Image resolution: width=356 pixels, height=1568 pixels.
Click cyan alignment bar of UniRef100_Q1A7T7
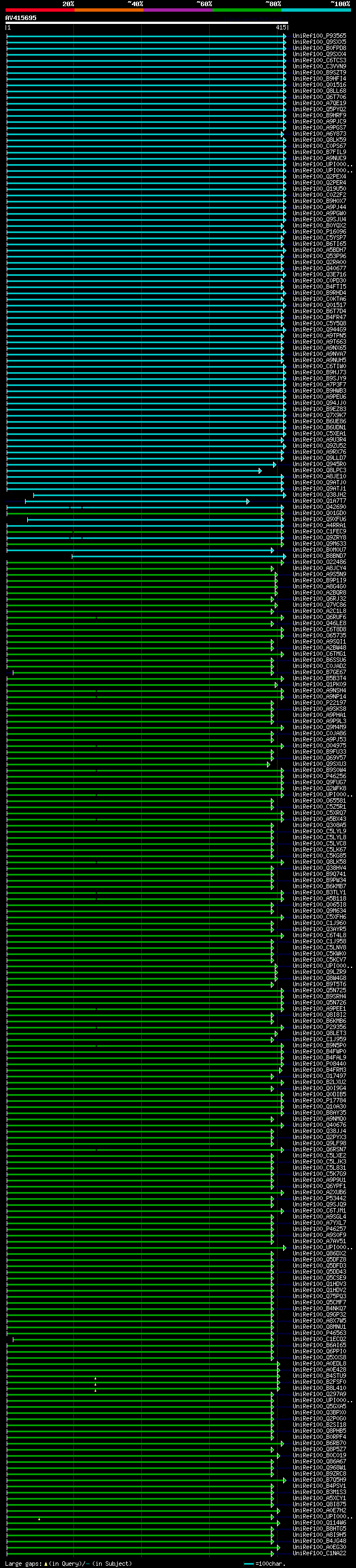[137, 501]
